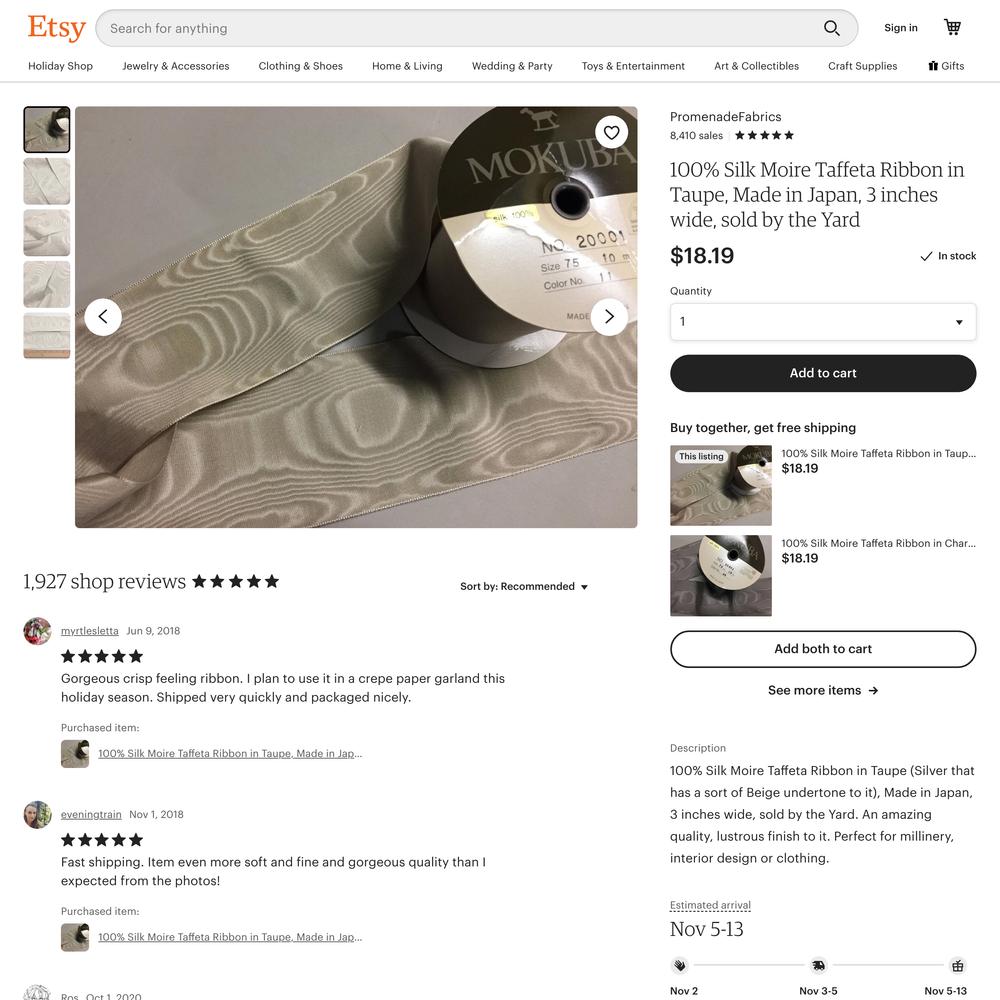Screen dimensions: 1000x1000
Task: Select the second product thumbnail
Action: pyautogui.click(x=47, y=182)
